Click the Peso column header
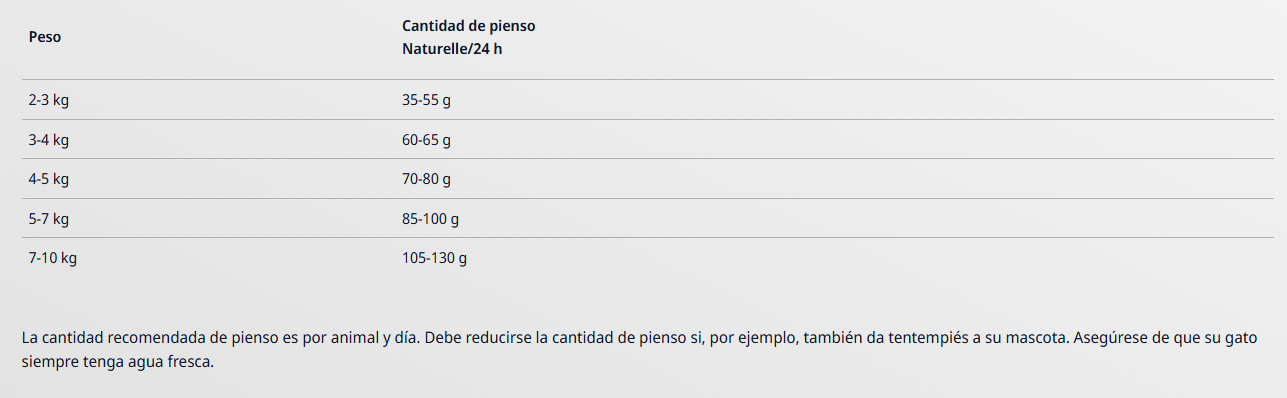Screen dimensions: 1287x398 click(44, 37)
